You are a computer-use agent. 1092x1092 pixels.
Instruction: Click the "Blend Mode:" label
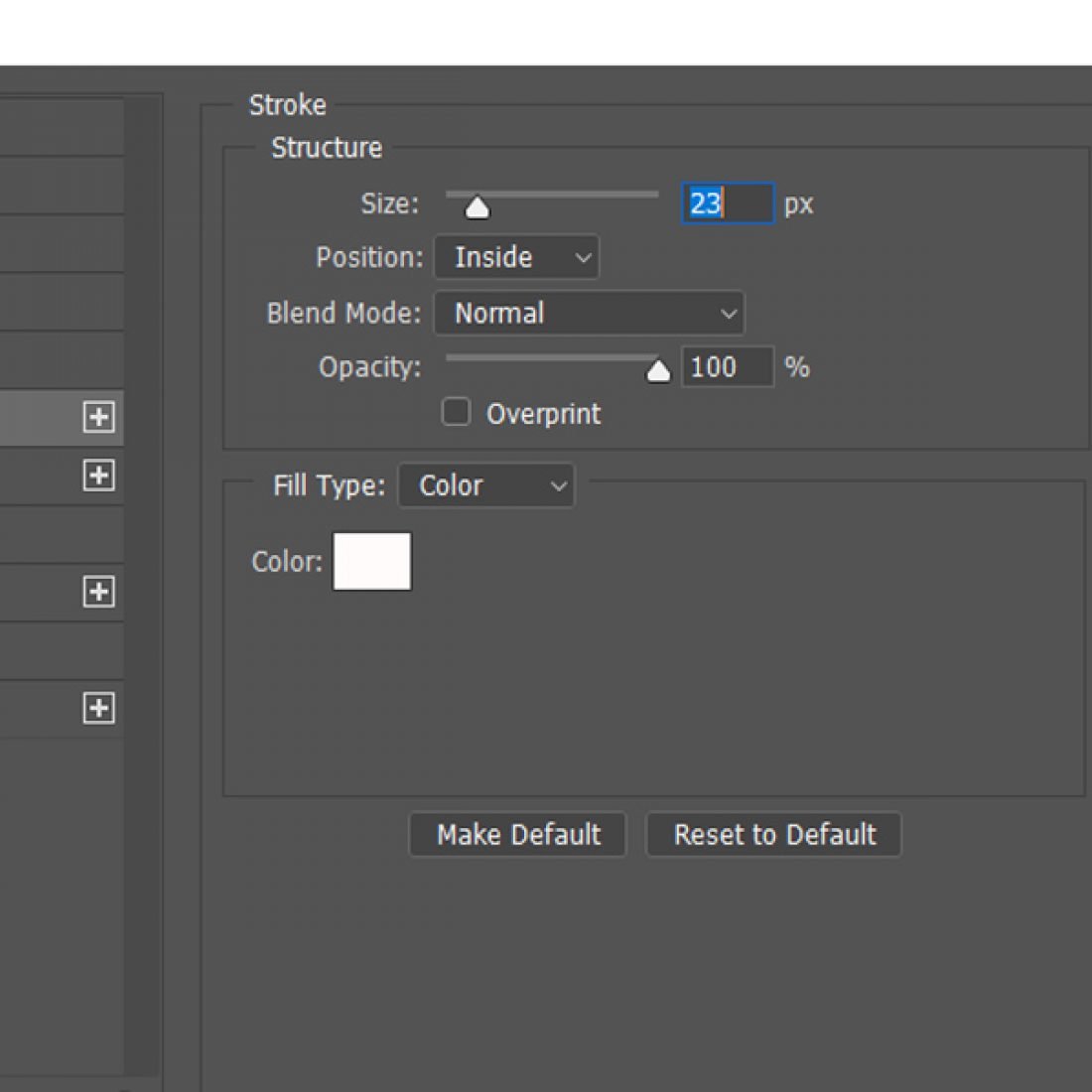pos(344,314)
